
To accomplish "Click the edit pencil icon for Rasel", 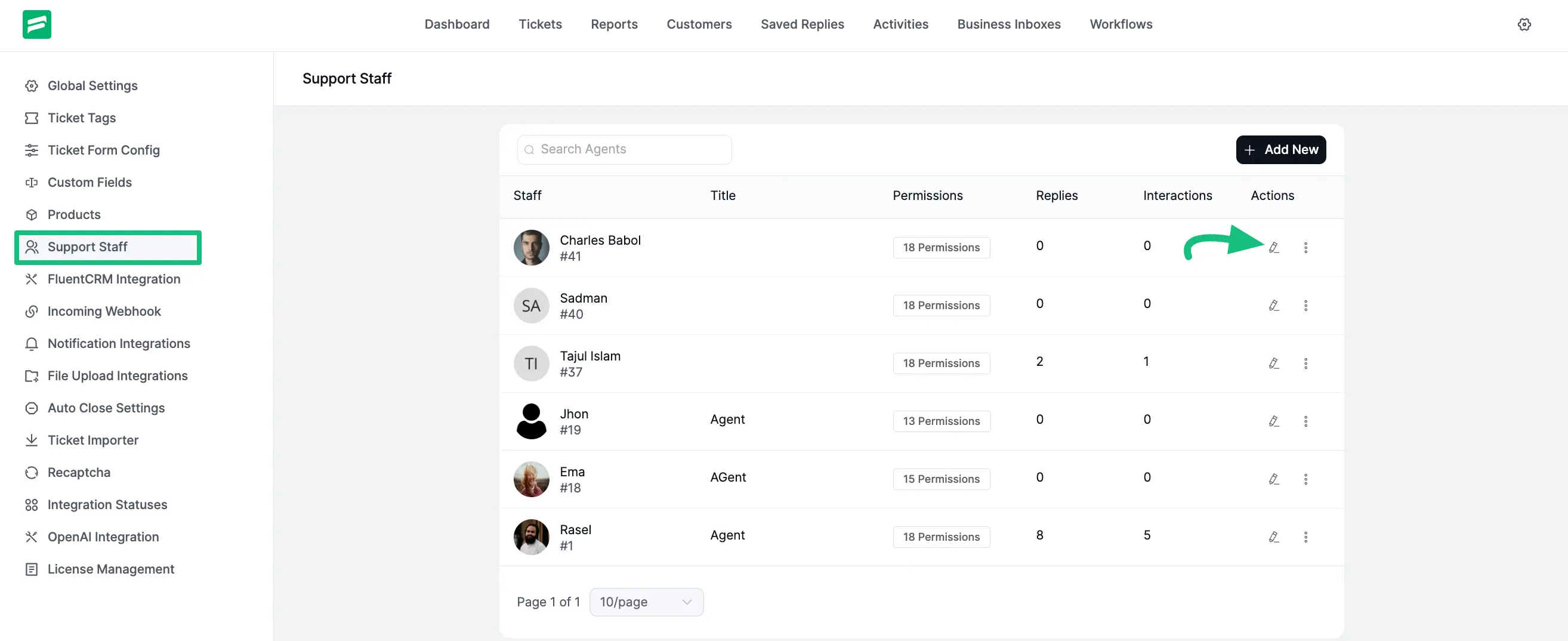I will coord(1273,537).
